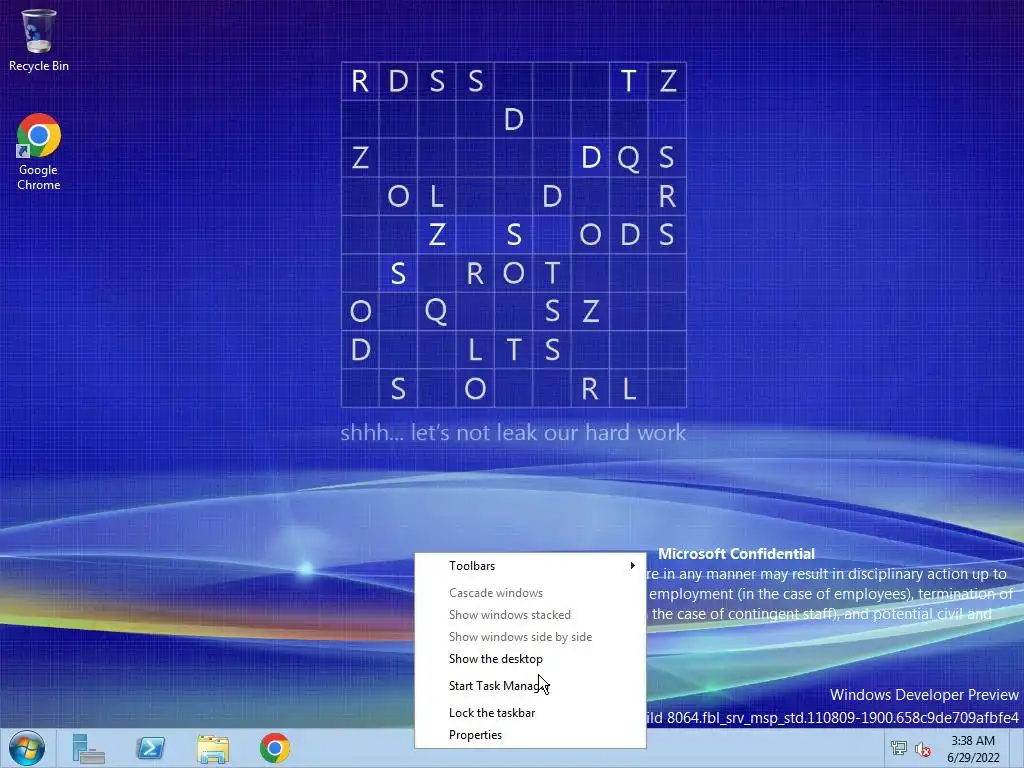
Task: Toggle Lock the taskbar
Action: [530, 712]
